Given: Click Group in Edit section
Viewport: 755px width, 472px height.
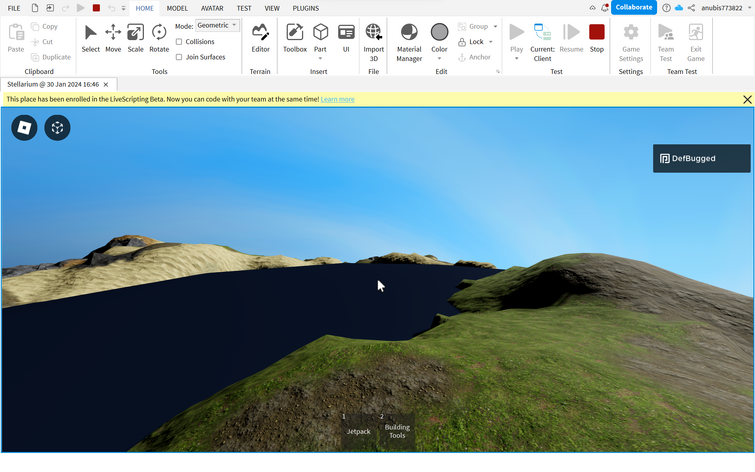Looking at the screenshot, I should [473, 26].
